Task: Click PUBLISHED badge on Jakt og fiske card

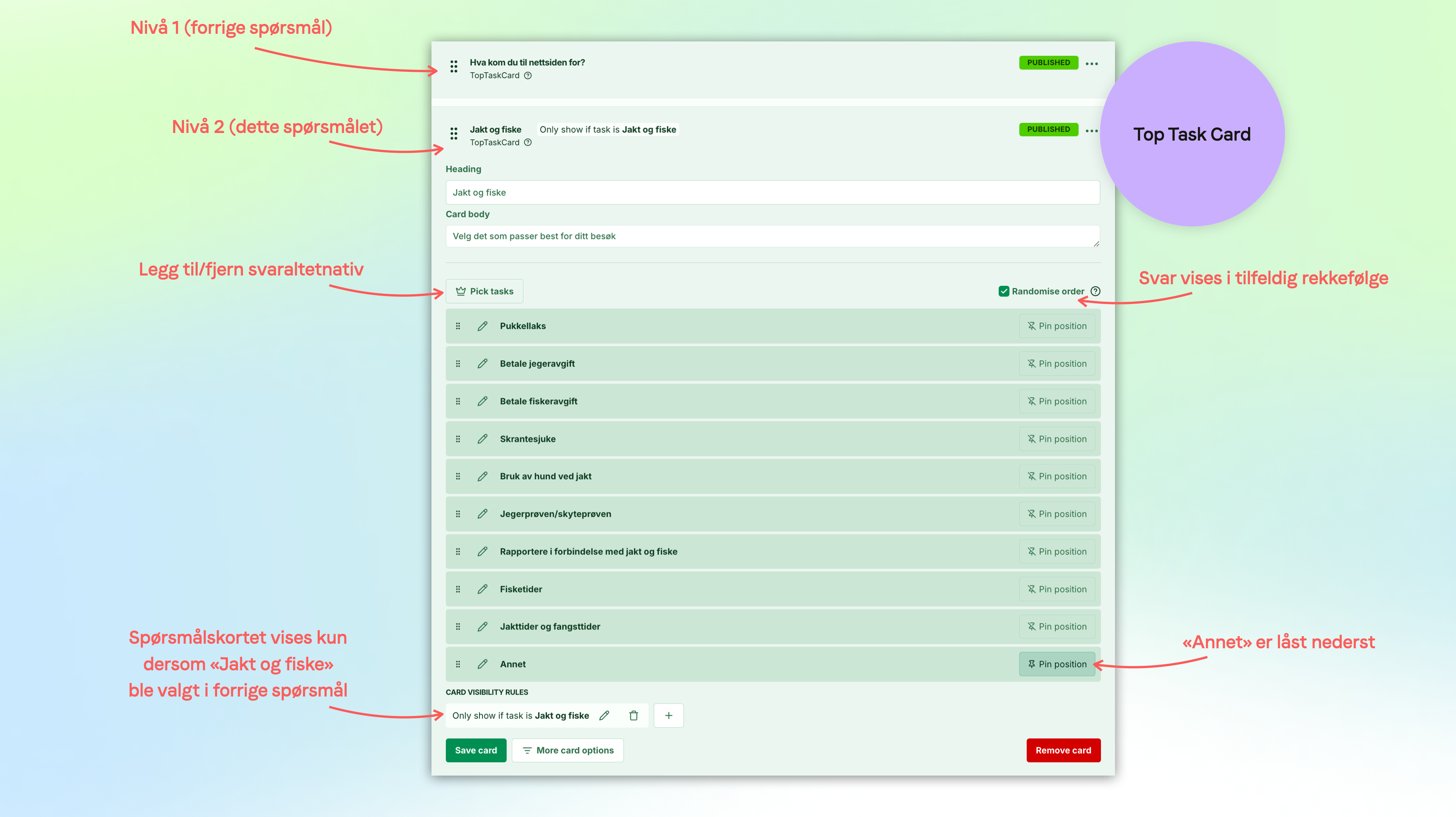Action: (x=1048, y=129)
